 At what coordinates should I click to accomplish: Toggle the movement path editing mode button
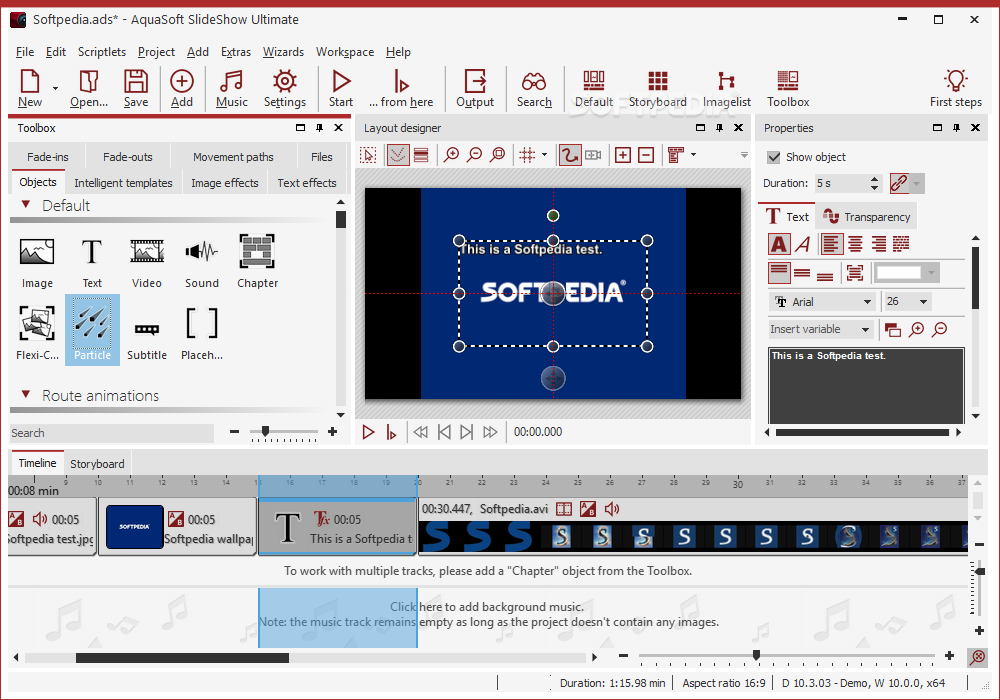tap(570, 155)
